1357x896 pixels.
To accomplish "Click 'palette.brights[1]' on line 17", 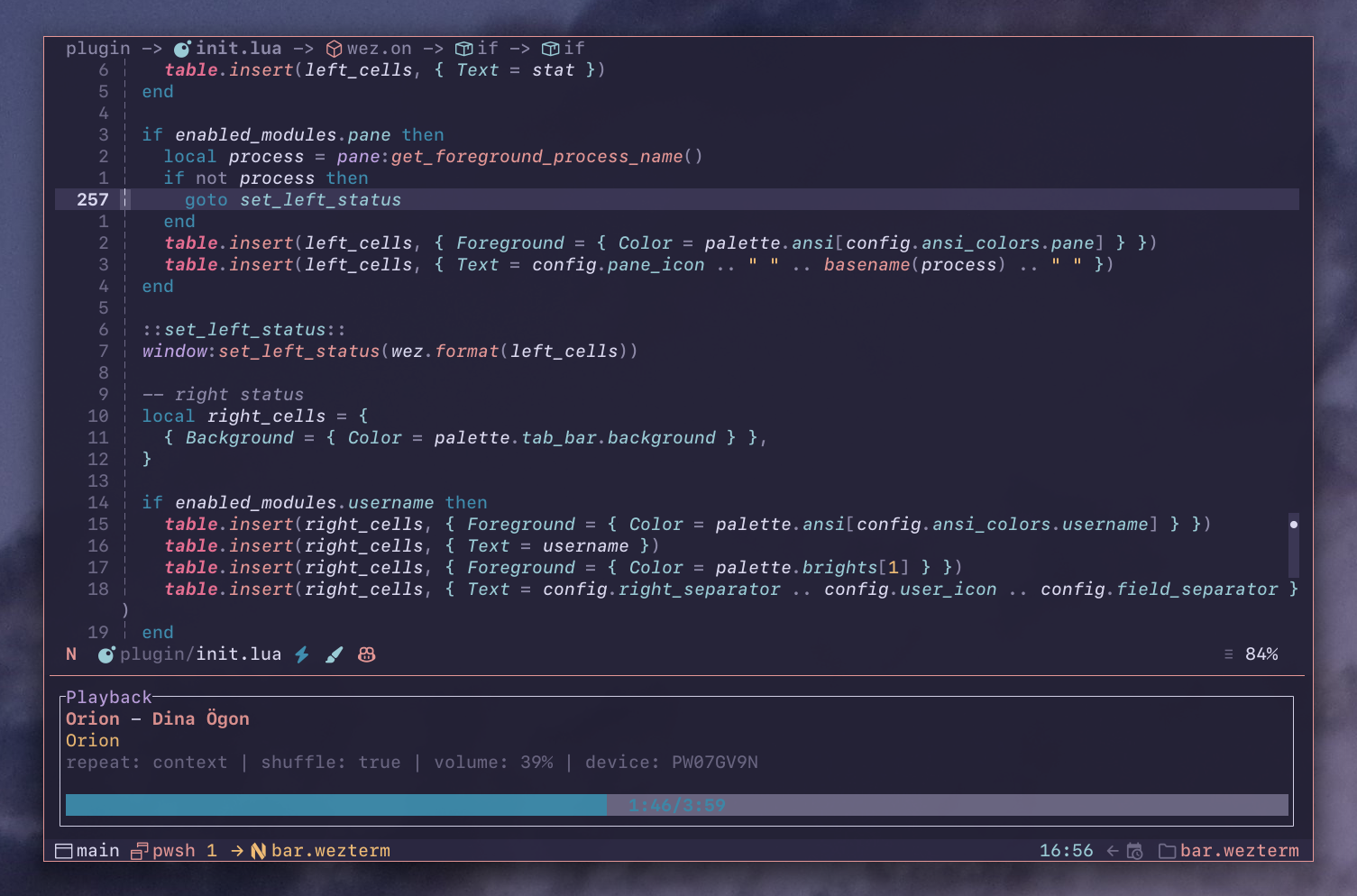I will coord(812,568).
